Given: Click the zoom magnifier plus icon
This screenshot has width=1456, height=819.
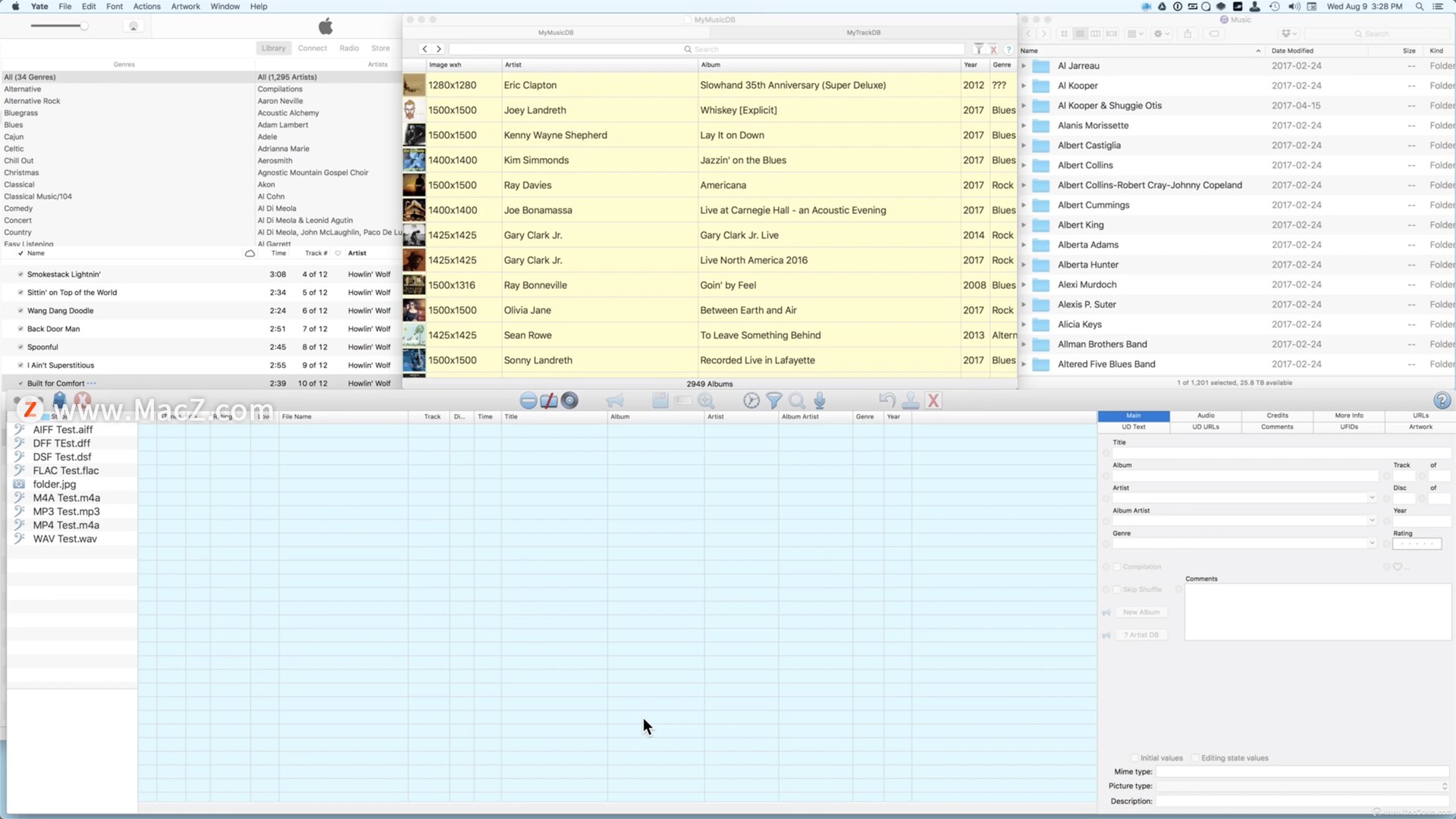Looking at the screenshot, I should pyautogui.click(x=706, y=401).
